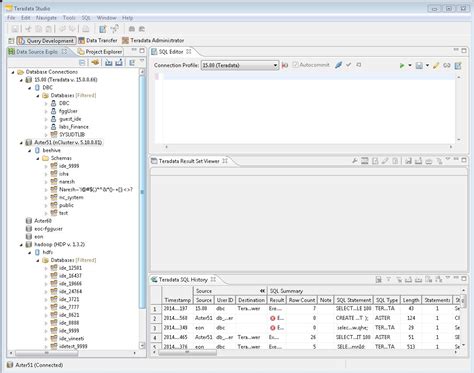Click connect icon next to Connection Profile
The height and width of the screenshot is (373, 474).
[285, 65]
